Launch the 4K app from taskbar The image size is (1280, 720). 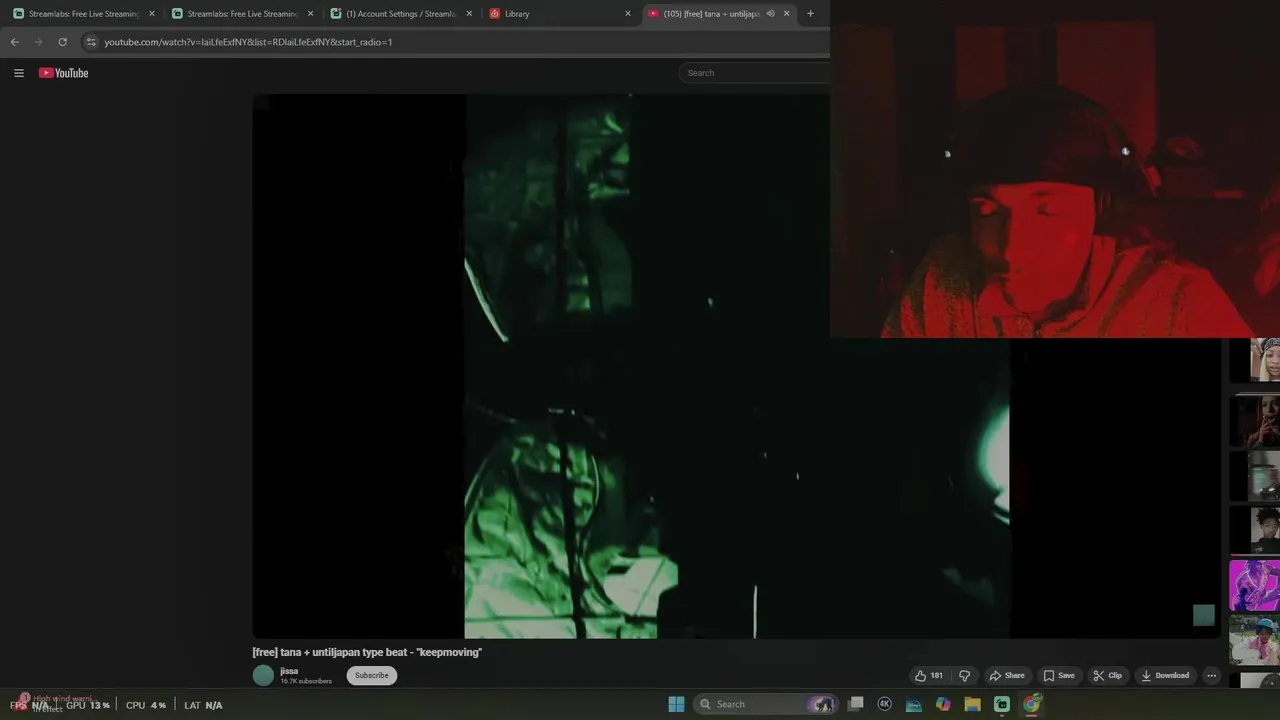884,704
